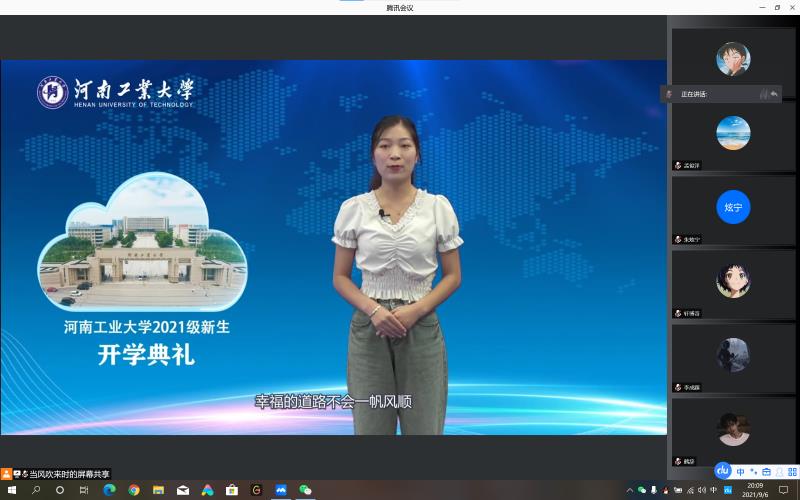Click the microphone tray icon
The width and height of the screenshot is (800, 500).
(654, 490)
